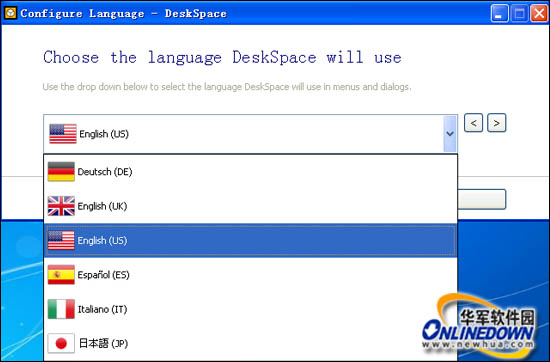The image size is (550, 362).
Task: Go to next language with > button
Action: coord(496,123)
